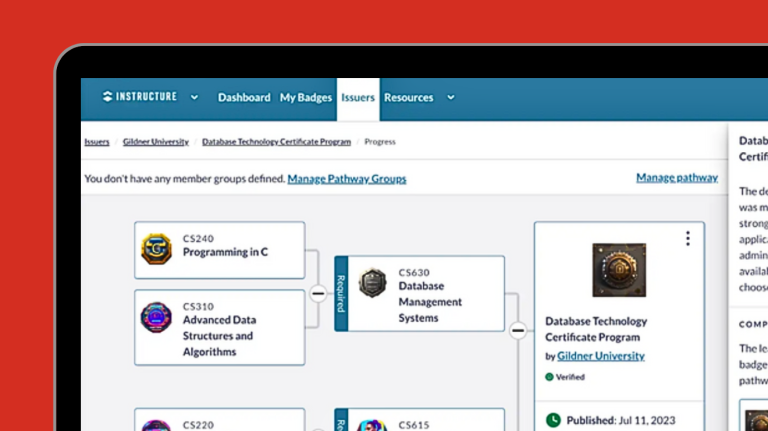Open the Dashboard tab
The height and width of the screenshot is (431, 768).
pyautogui.click(x=244, y=97)
